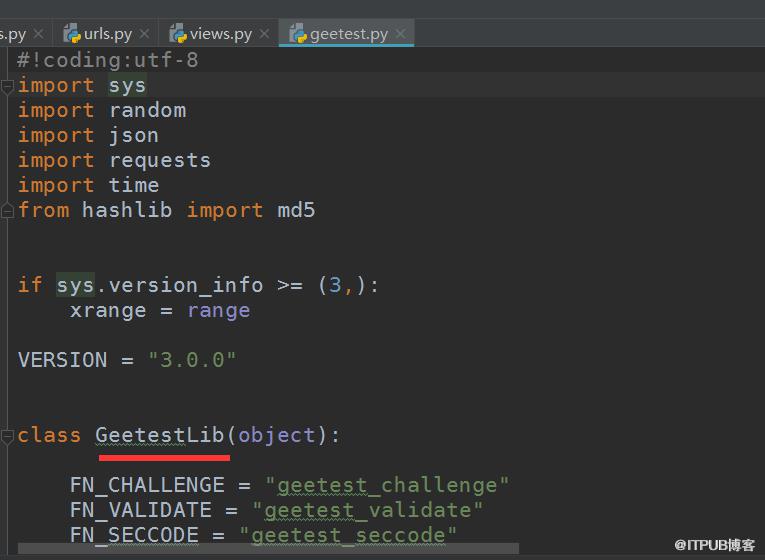Click the "geetest_validate" string

[367, 510]
